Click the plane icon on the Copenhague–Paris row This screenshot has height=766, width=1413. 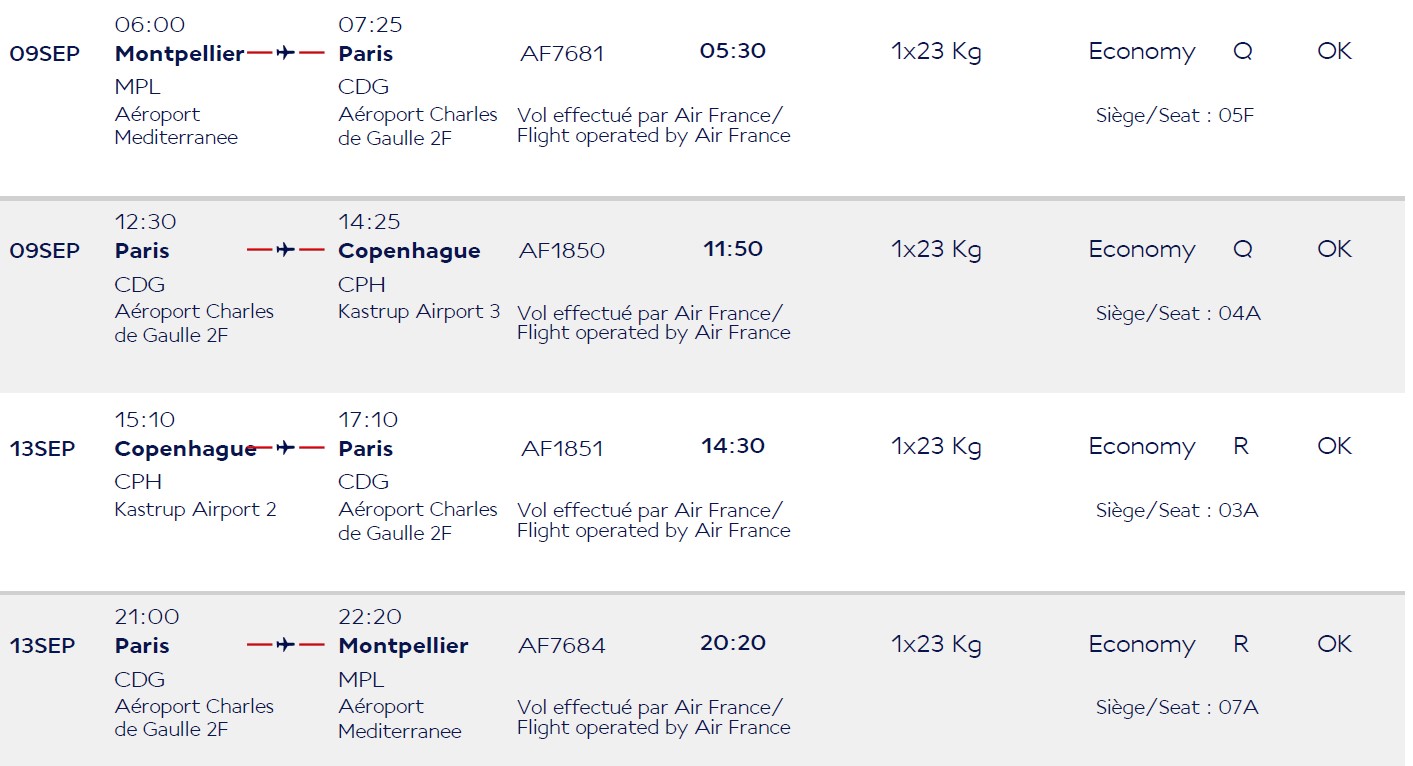(286, 448)
